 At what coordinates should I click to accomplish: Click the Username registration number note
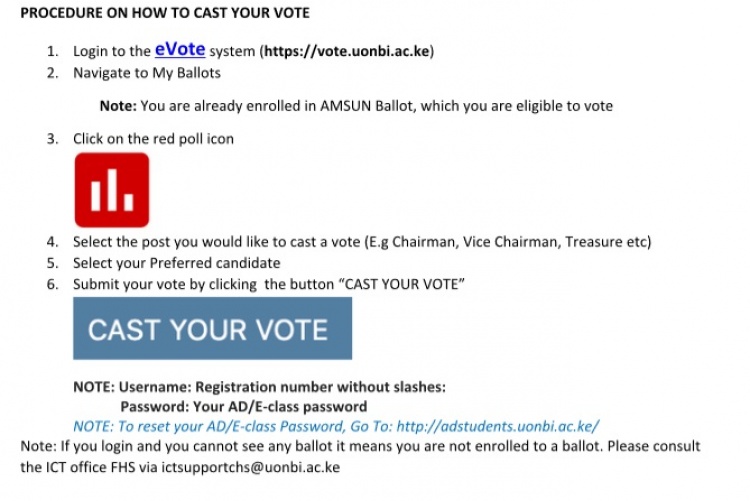coord(260,387)
